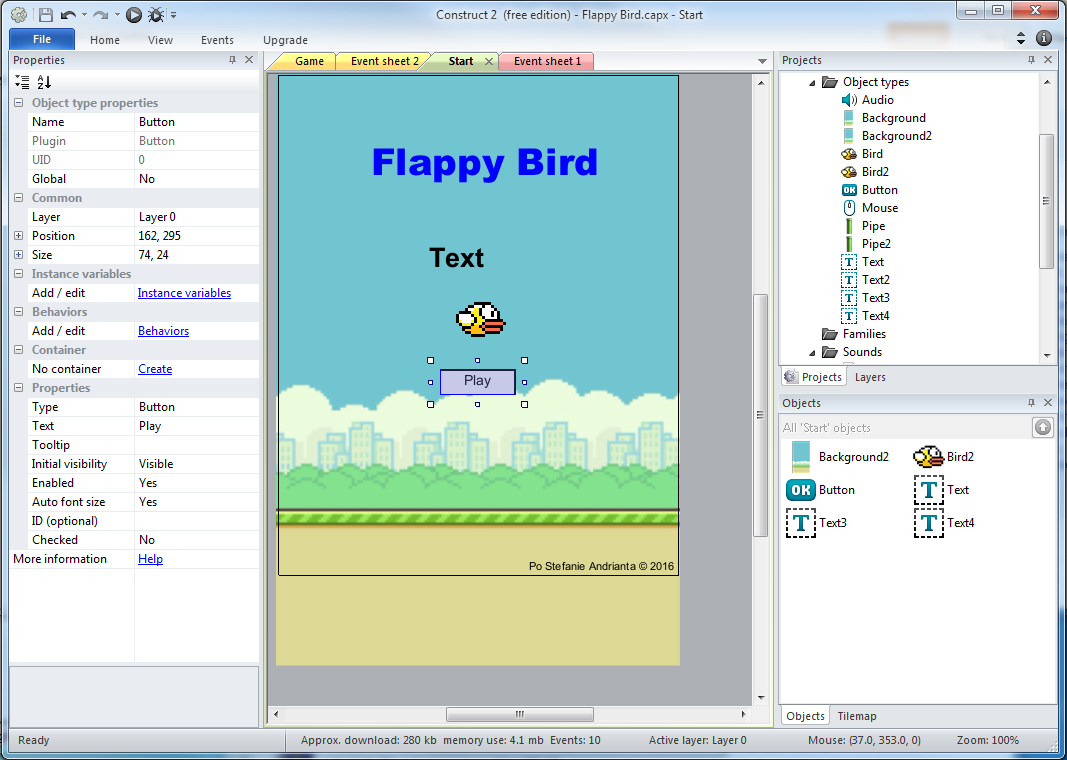Viewport: 1067px width, 760px height.
Task: Open the tab list dropdown arrow
Action: point(762,61)
